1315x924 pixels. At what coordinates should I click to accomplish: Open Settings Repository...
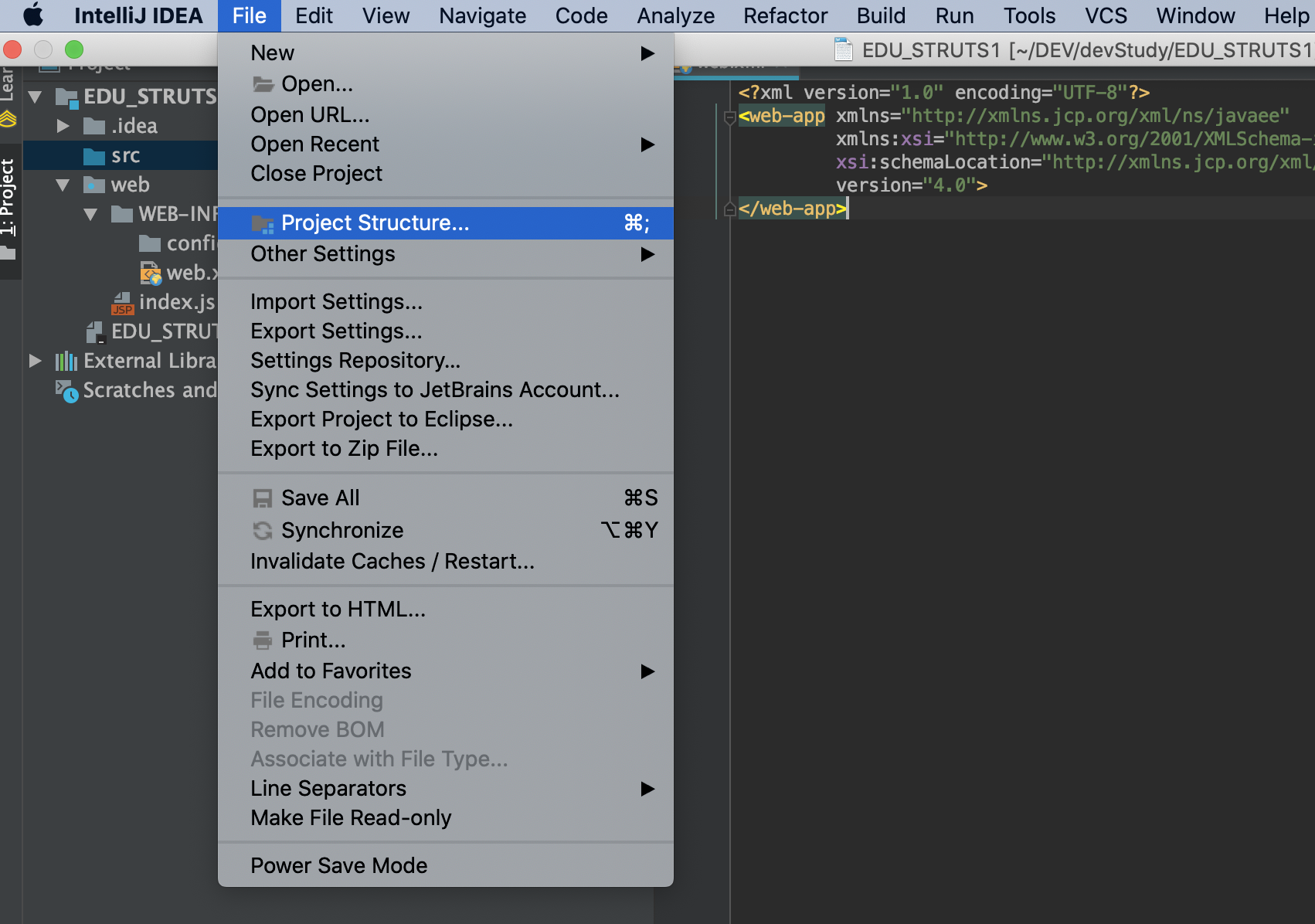(x=446, y=361)
